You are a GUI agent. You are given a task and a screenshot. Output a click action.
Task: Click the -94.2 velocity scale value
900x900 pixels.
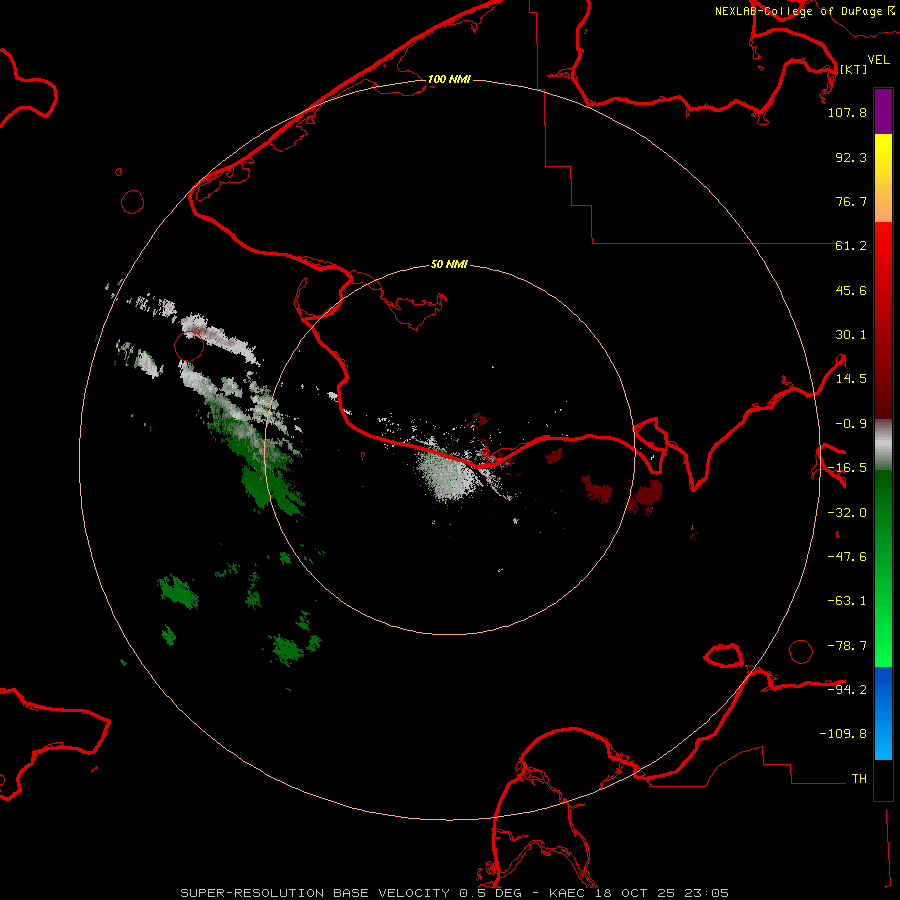pos(847,689)
